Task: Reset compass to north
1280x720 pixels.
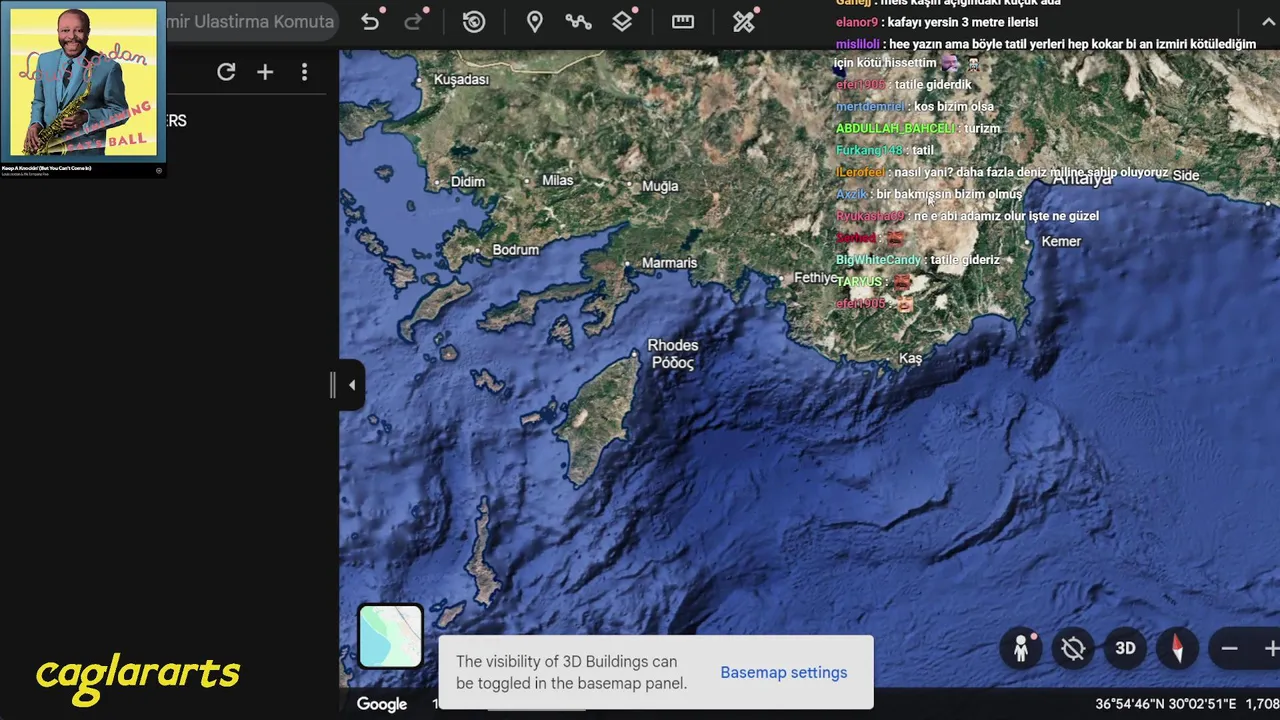Action: (1177, 648)
